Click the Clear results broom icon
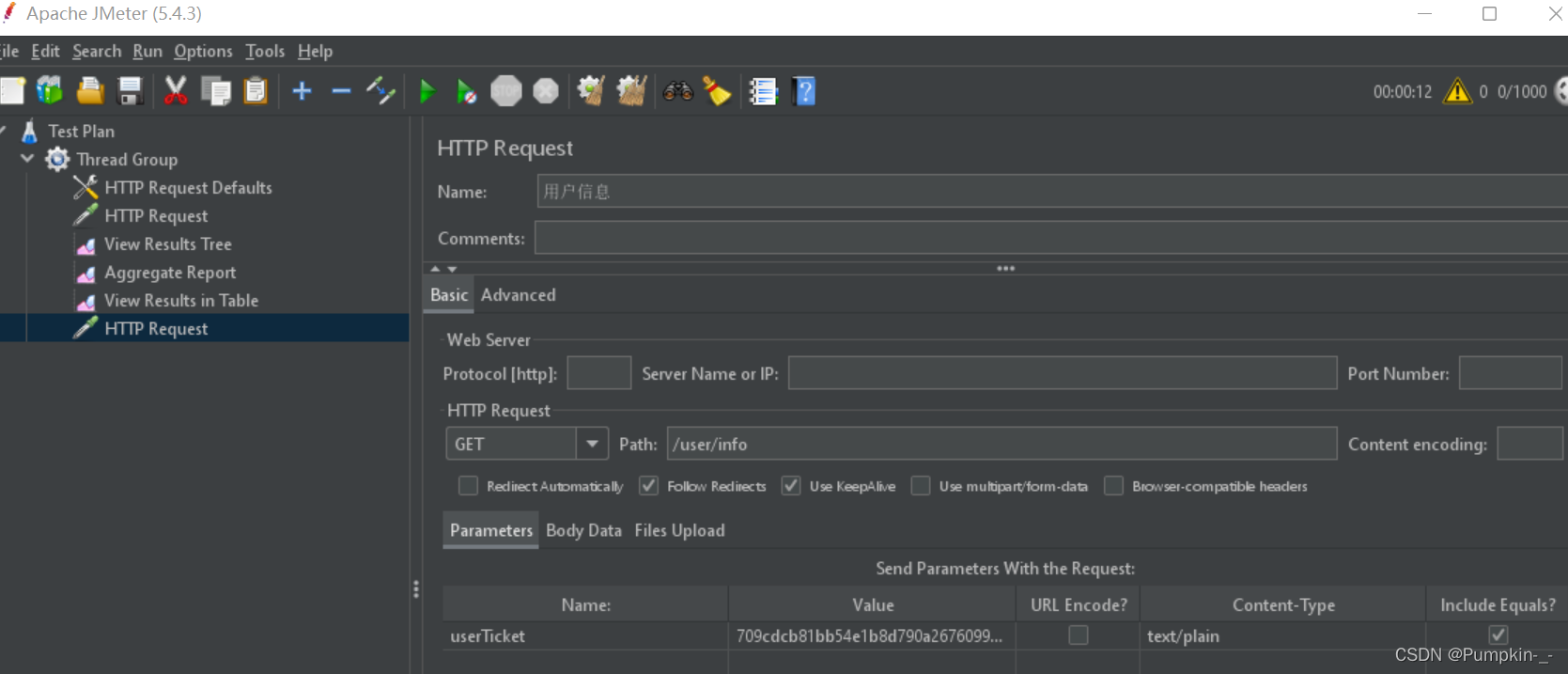The width and height of the screenshot is (1568, 674). tap(591, 91)
